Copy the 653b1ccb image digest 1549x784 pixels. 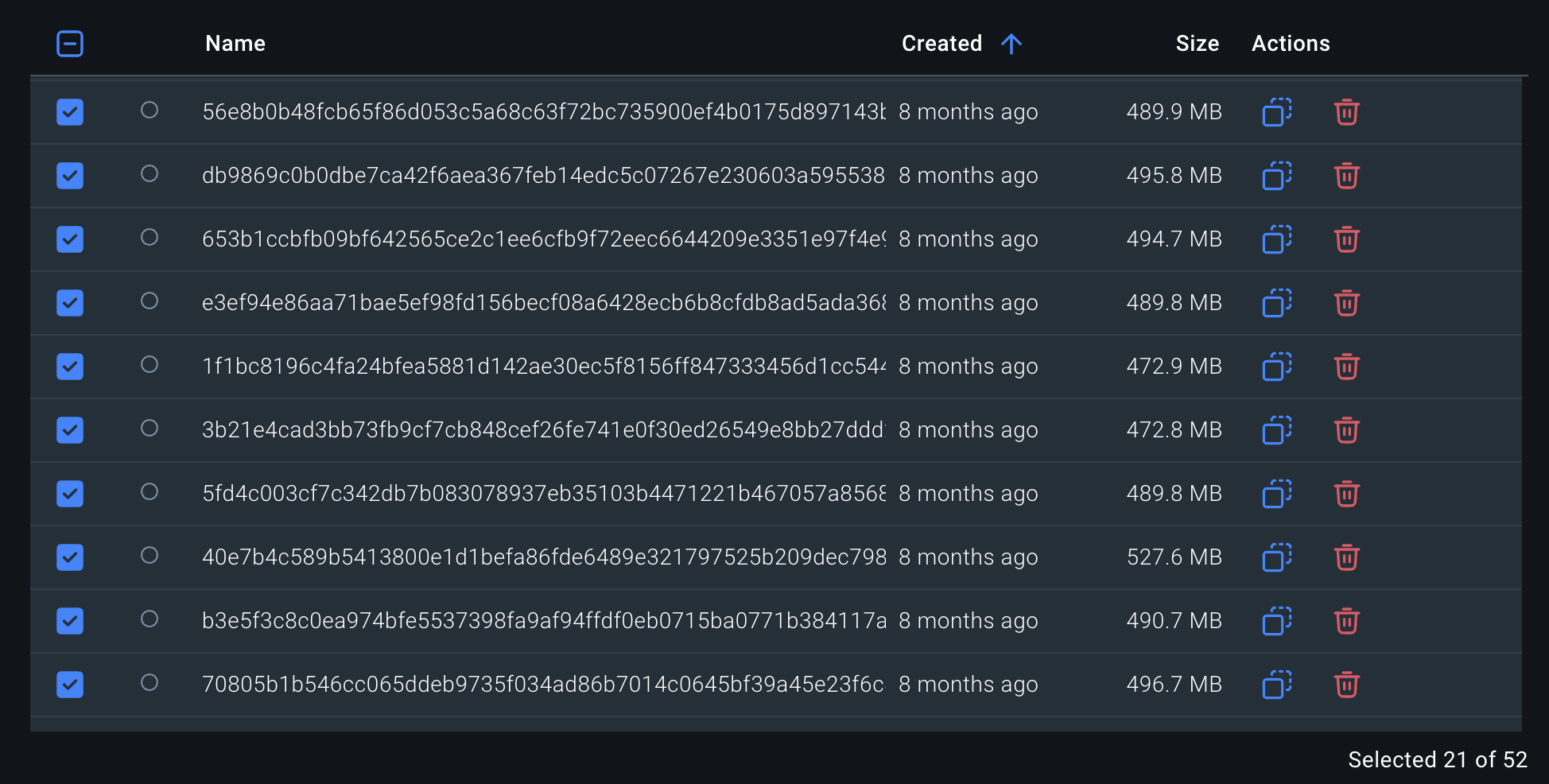click(x=1275, y=239)
